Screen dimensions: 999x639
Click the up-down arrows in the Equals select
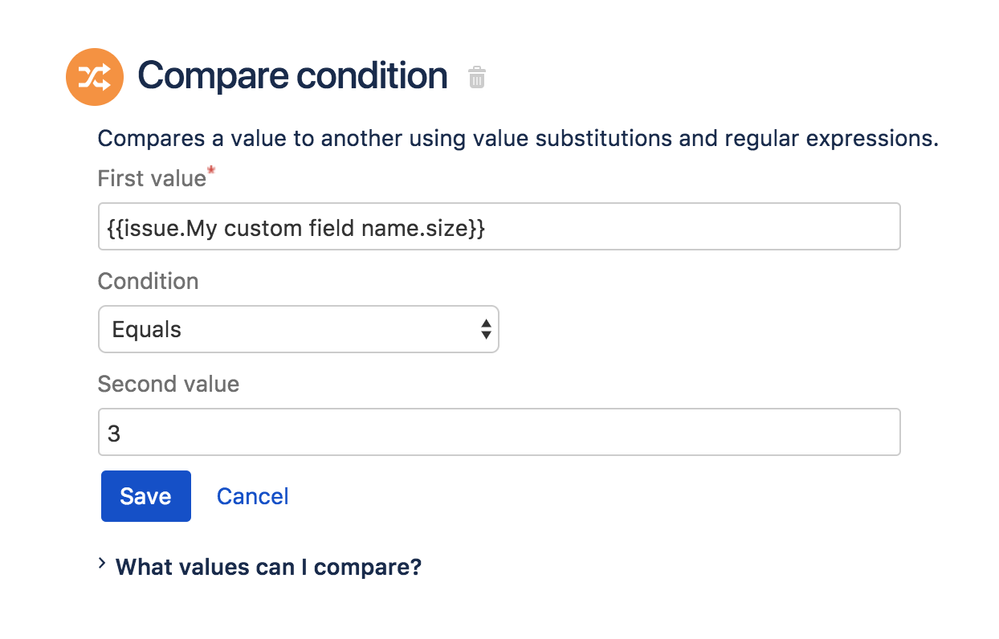pyautogui.click(x=486, y=329)
